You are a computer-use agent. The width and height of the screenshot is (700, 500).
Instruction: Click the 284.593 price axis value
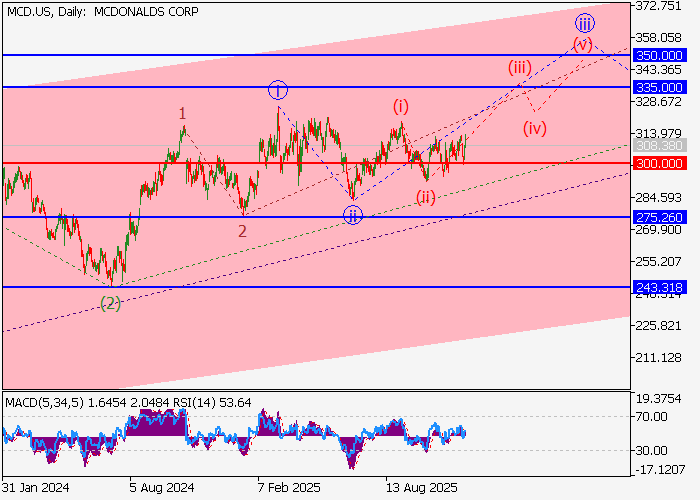[658, 197]
